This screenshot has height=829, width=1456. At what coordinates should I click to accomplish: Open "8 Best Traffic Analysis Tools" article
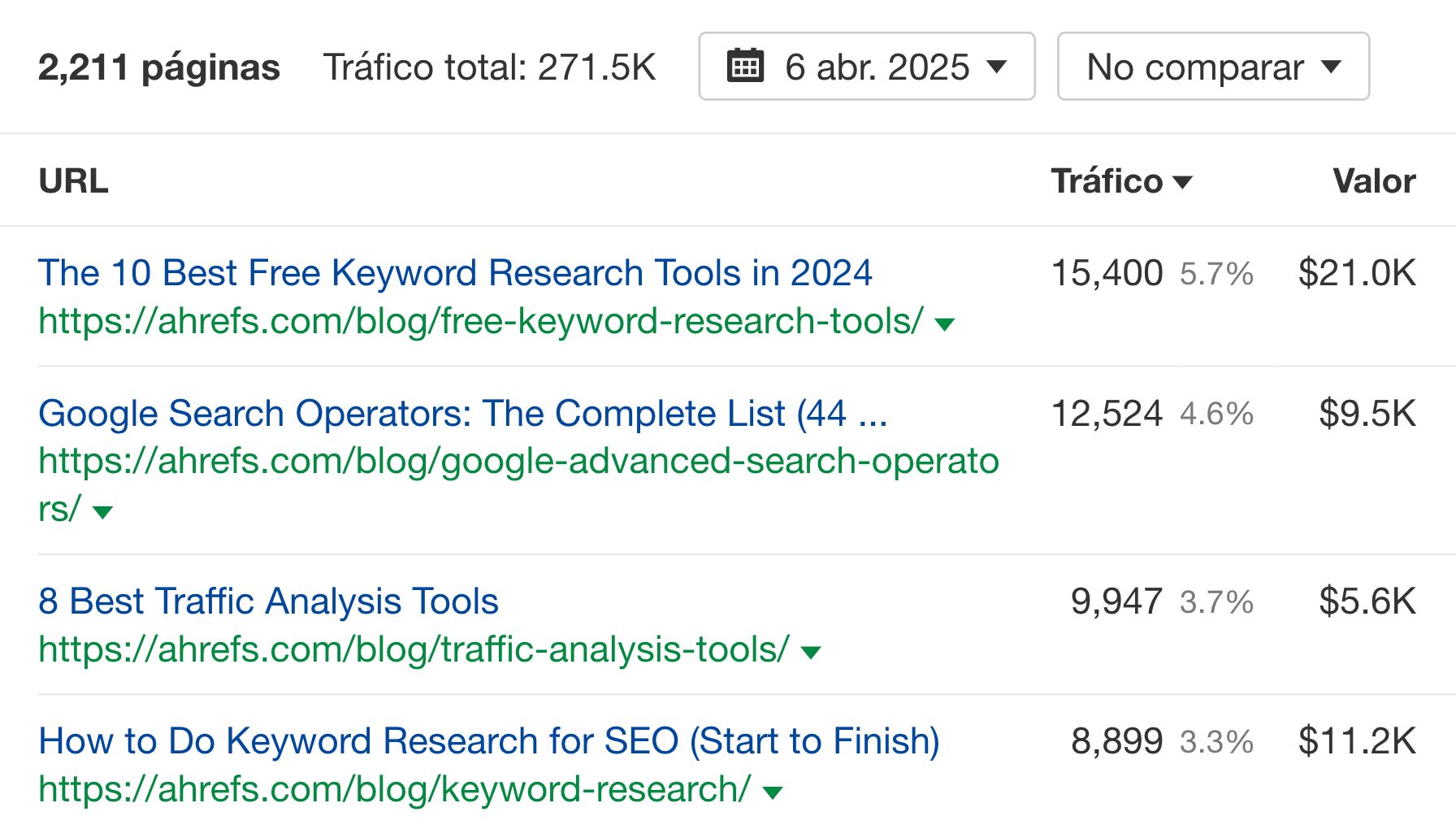pyautogui.click(x=269, y=601)
